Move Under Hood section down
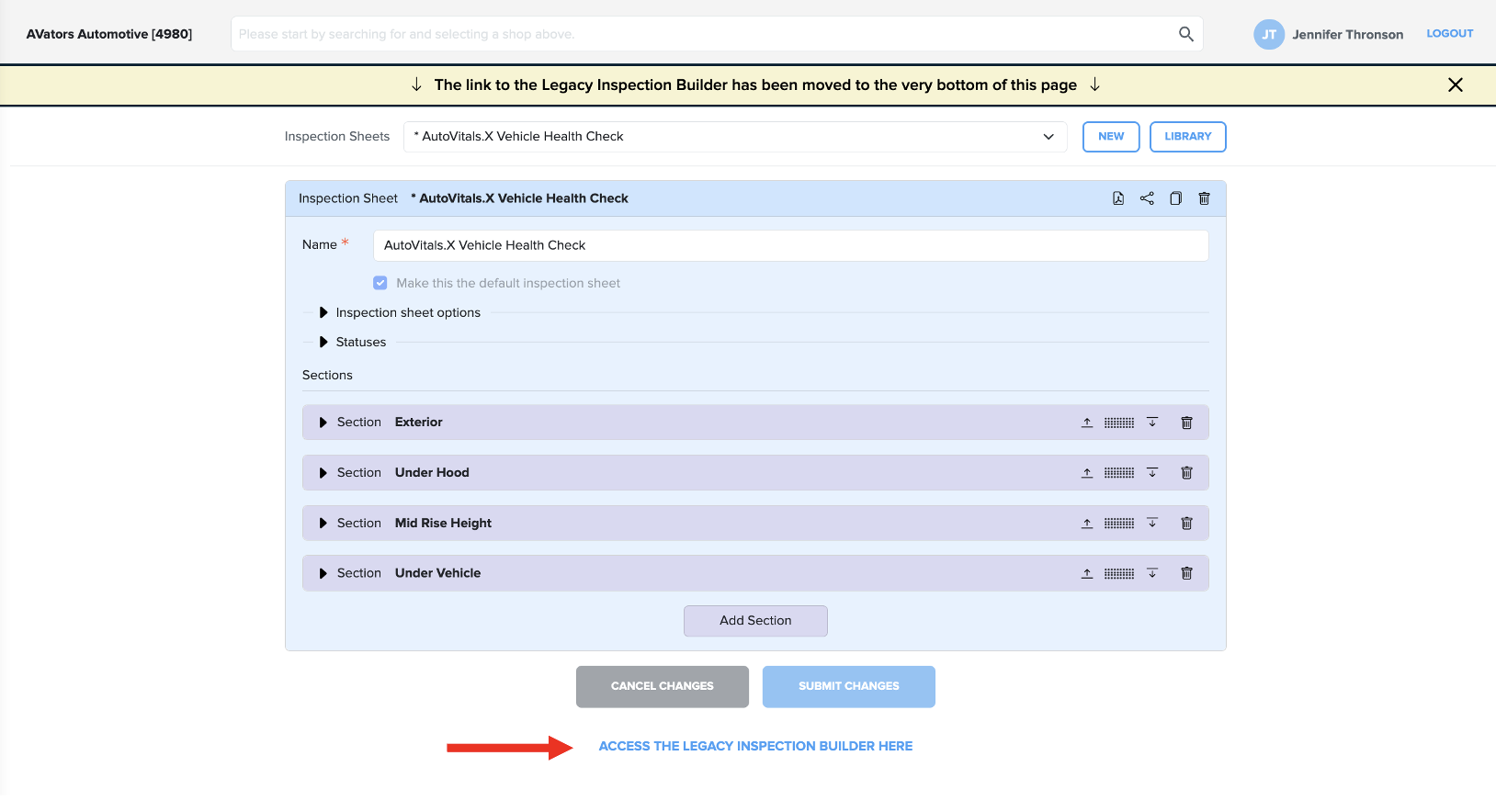 [1152, 473]
